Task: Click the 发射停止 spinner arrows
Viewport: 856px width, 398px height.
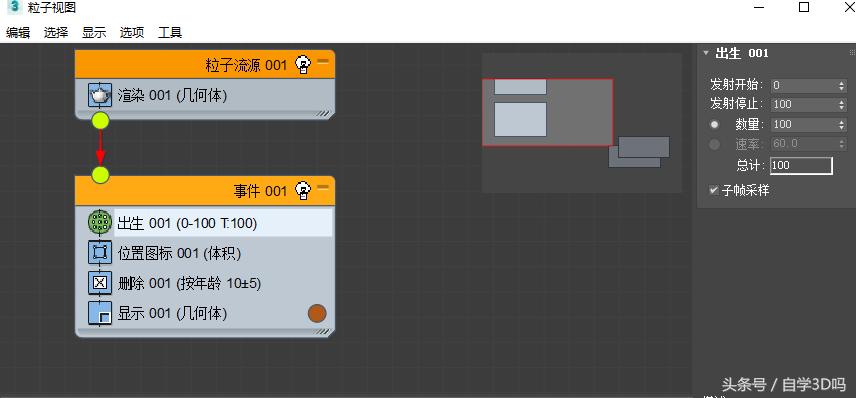Action: 841,104
